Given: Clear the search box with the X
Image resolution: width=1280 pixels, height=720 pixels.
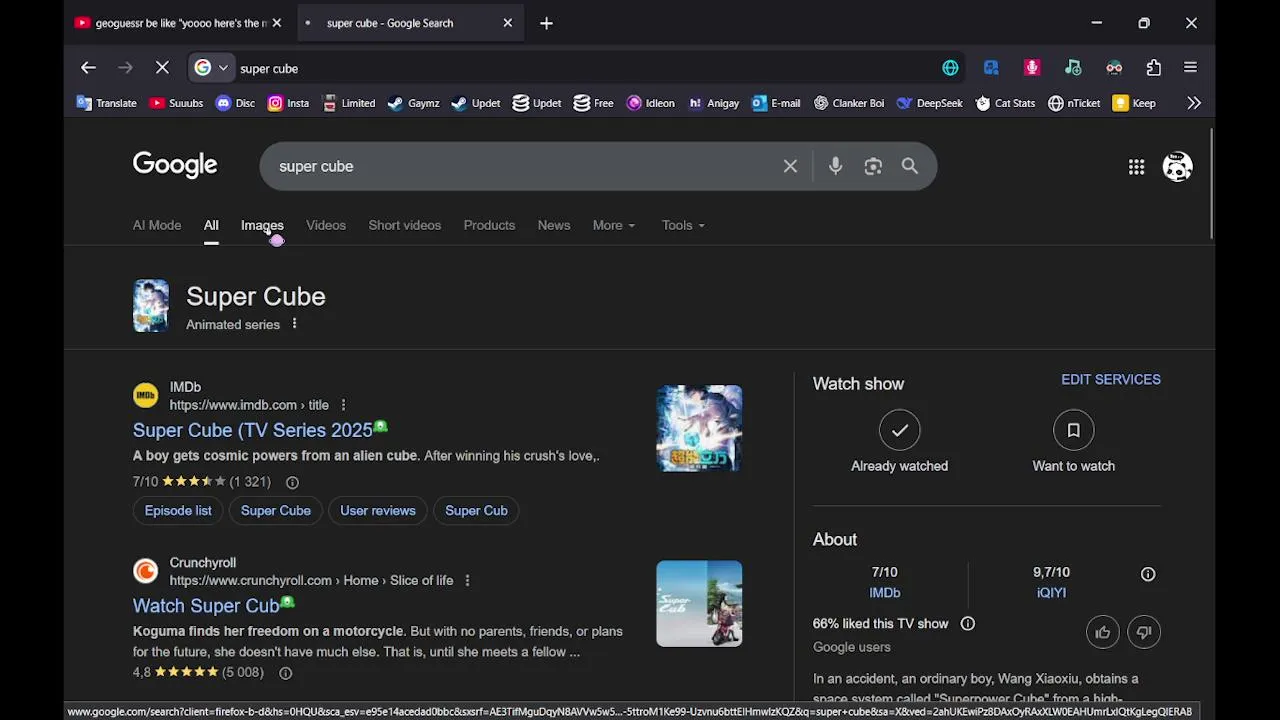Looking at the screenshot, I should tap(790, 166).
